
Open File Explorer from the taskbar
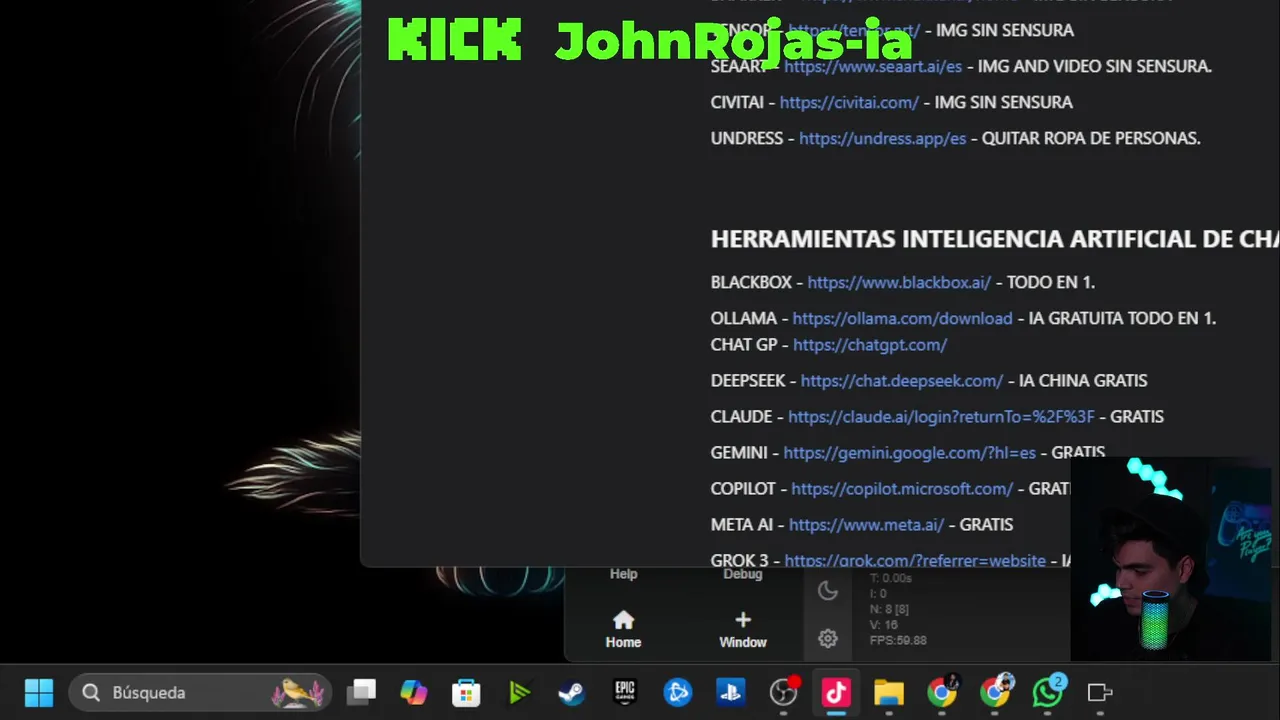[x=889, y=692]
